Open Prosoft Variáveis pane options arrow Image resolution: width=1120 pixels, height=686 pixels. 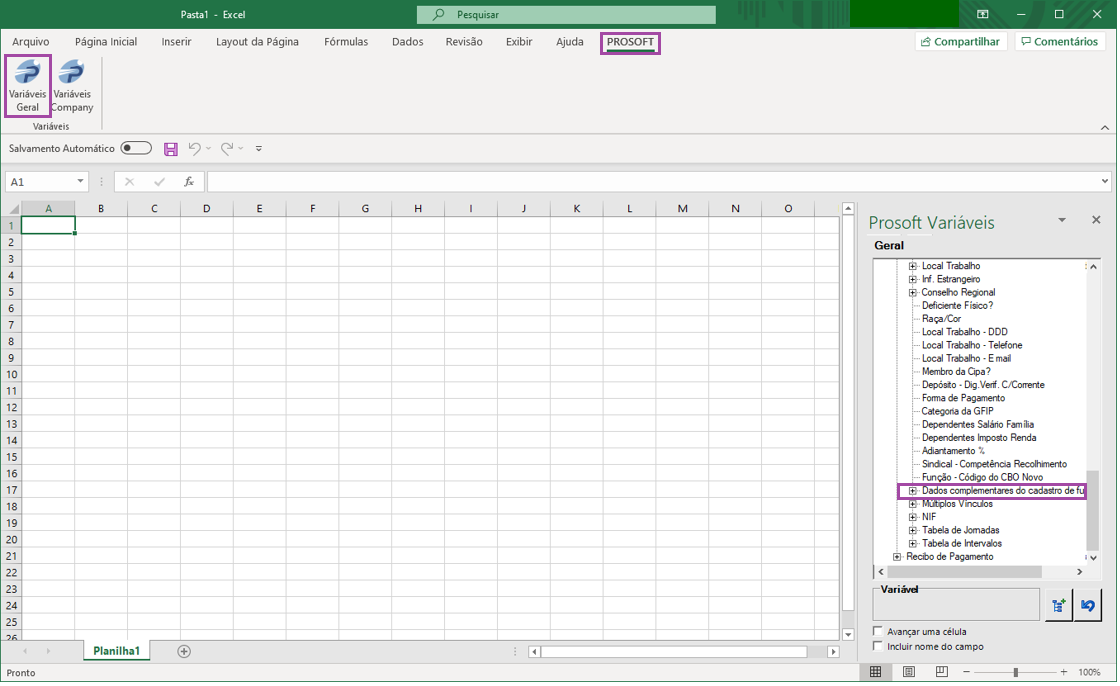pyautogui.click(x=1062, y=220)
